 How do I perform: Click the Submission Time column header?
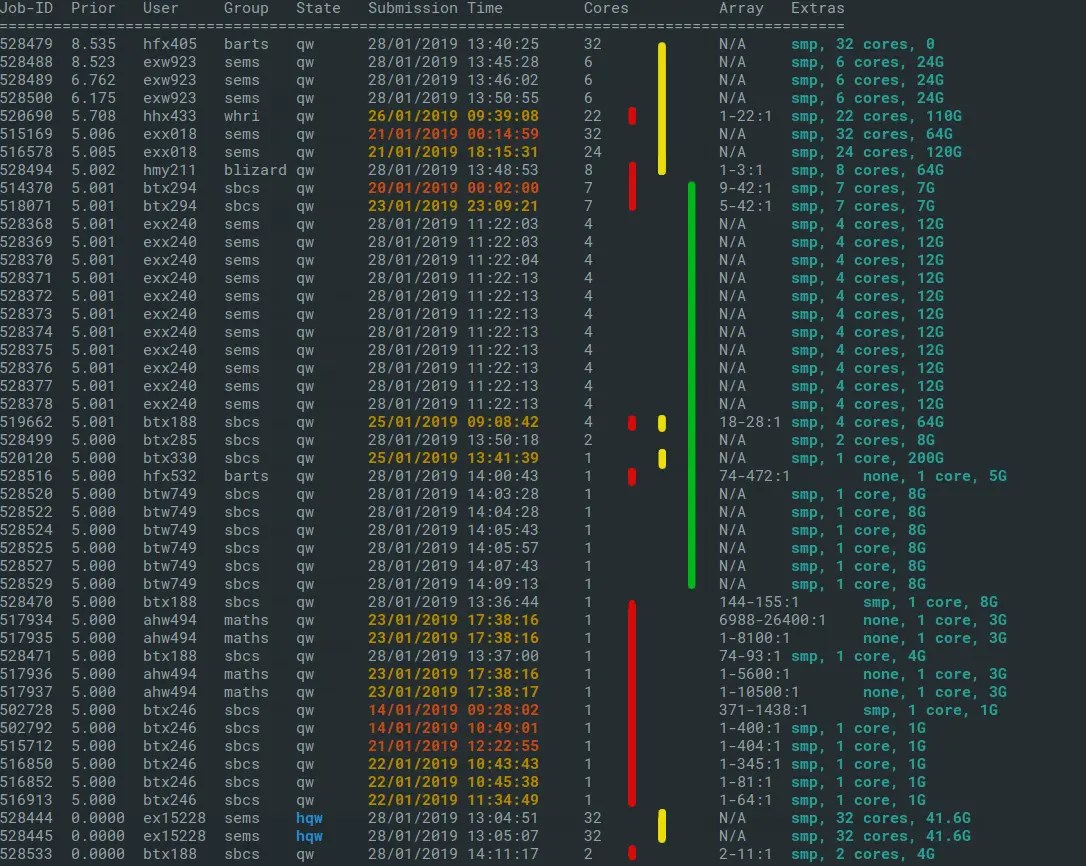point(435,8)
